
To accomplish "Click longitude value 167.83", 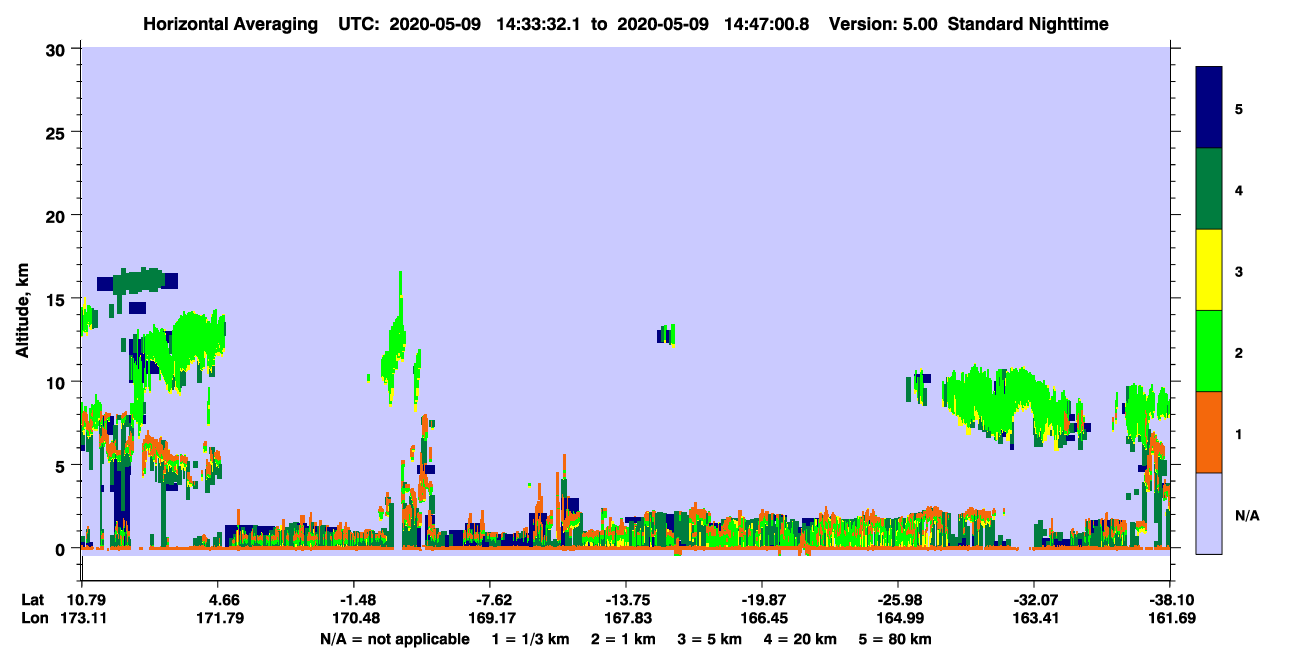I will tap(629, 619).
